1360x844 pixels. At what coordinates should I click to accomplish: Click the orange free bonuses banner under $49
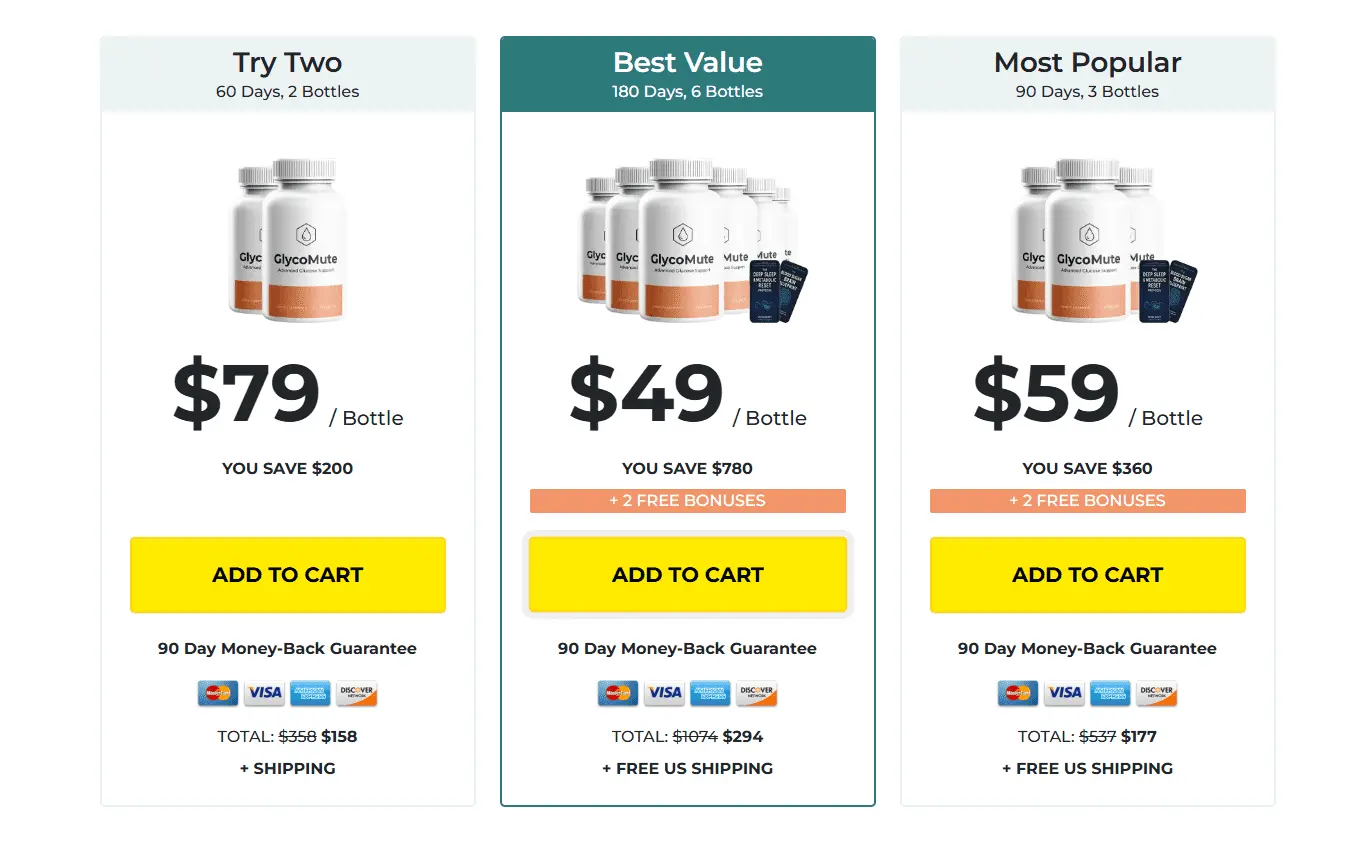(688, 501)
